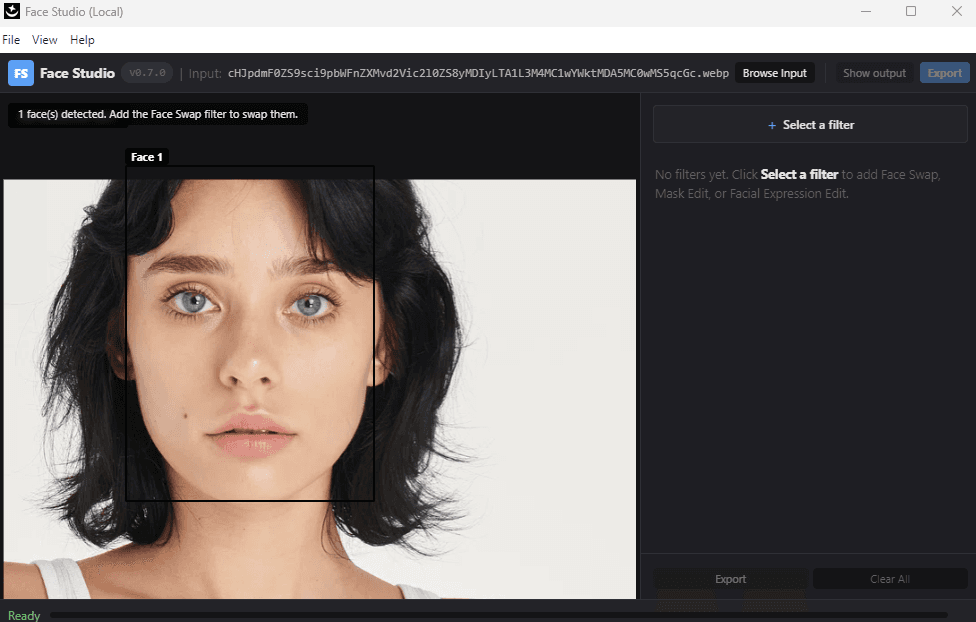
Task: Open the File menu
Action: [11, 40]
